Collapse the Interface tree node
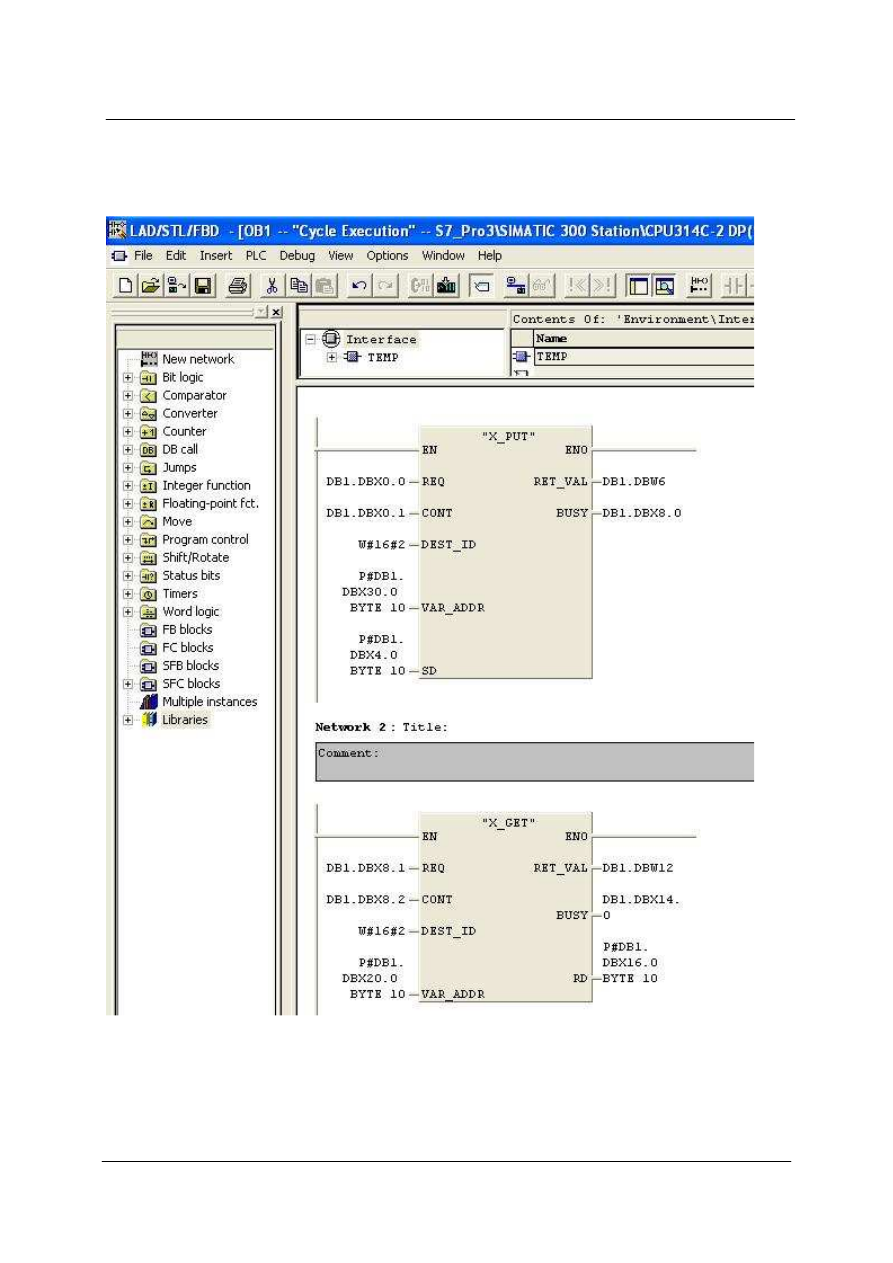Image resolution: width=893 pixels, height=1263 pixels. 311,340
